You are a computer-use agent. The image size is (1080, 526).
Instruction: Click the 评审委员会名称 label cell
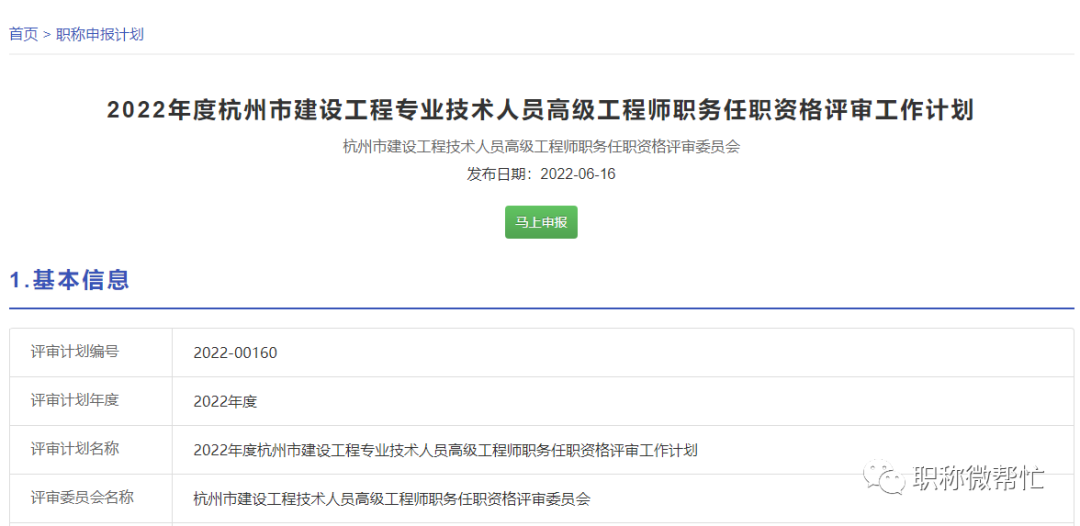[91, 498]
